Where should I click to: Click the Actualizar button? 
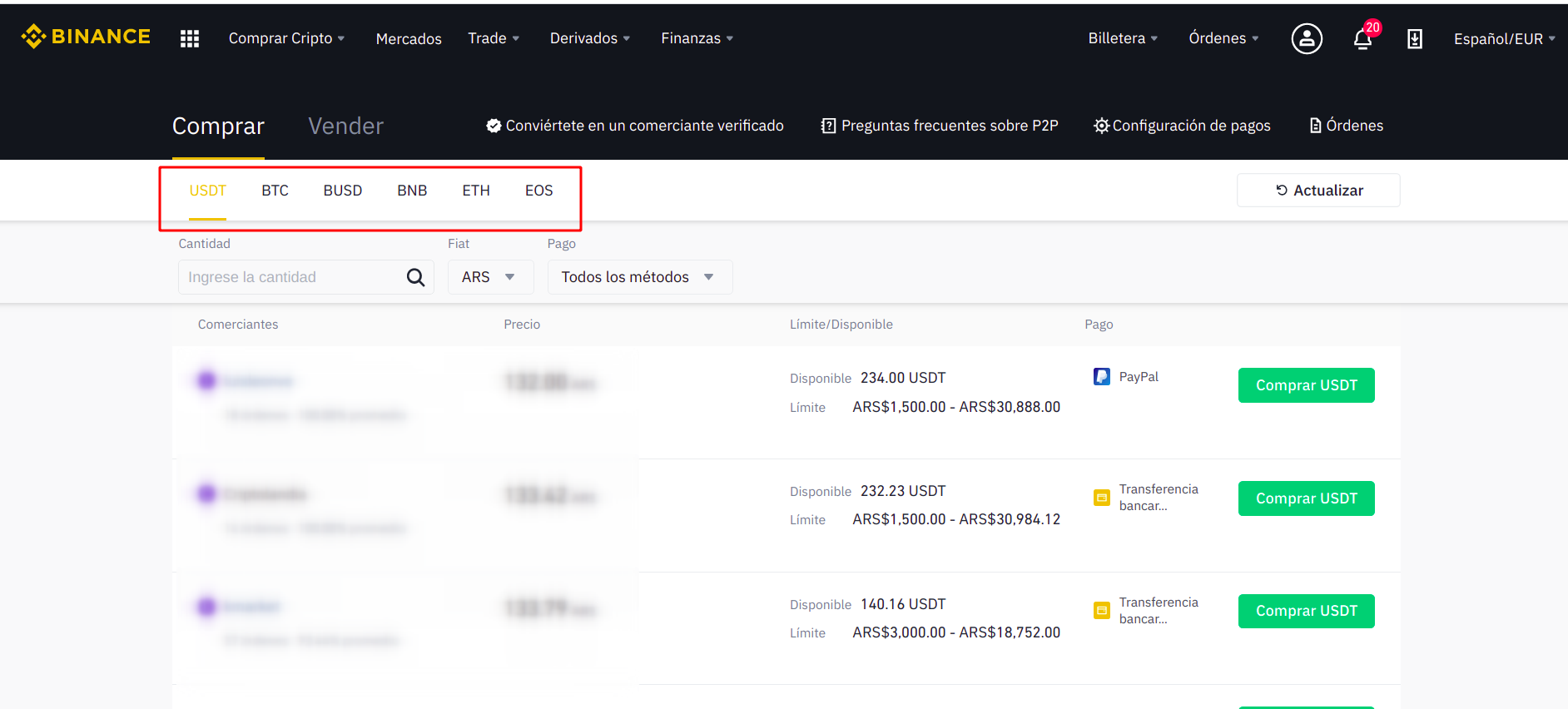[1319, 191]
